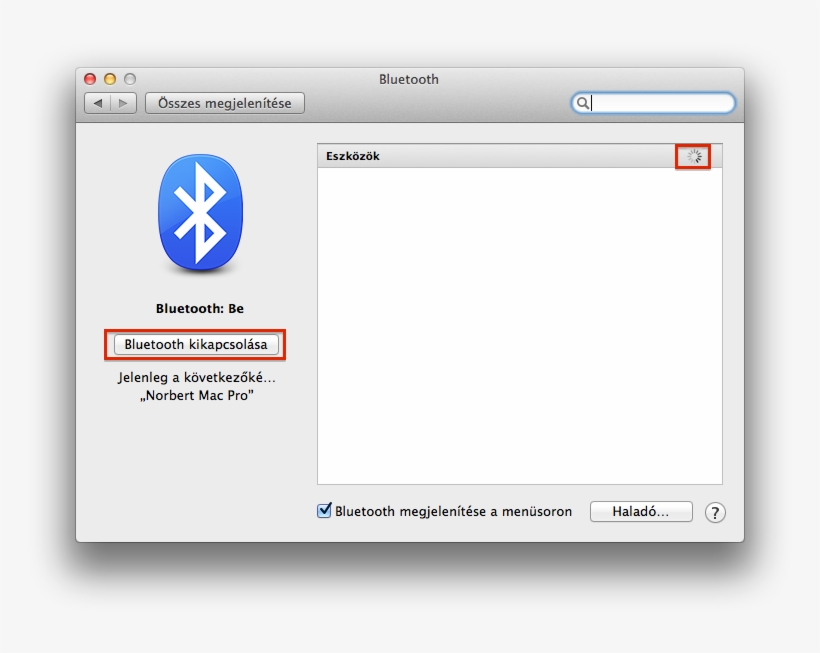
Task: Click the spinning progress indicator in Eszközök
Action: point(694,156)
